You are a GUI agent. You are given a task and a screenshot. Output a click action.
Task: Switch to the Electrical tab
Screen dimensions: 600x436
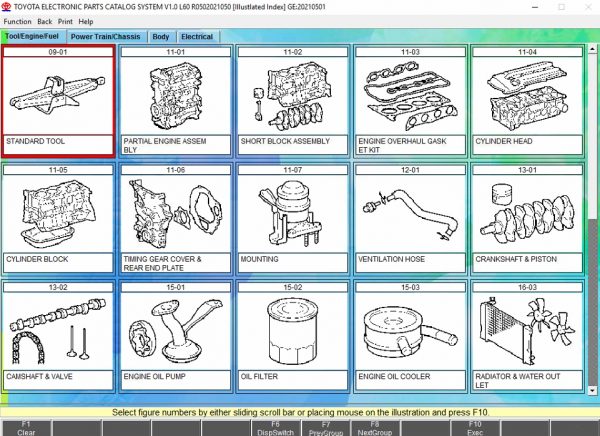point(197,37)
